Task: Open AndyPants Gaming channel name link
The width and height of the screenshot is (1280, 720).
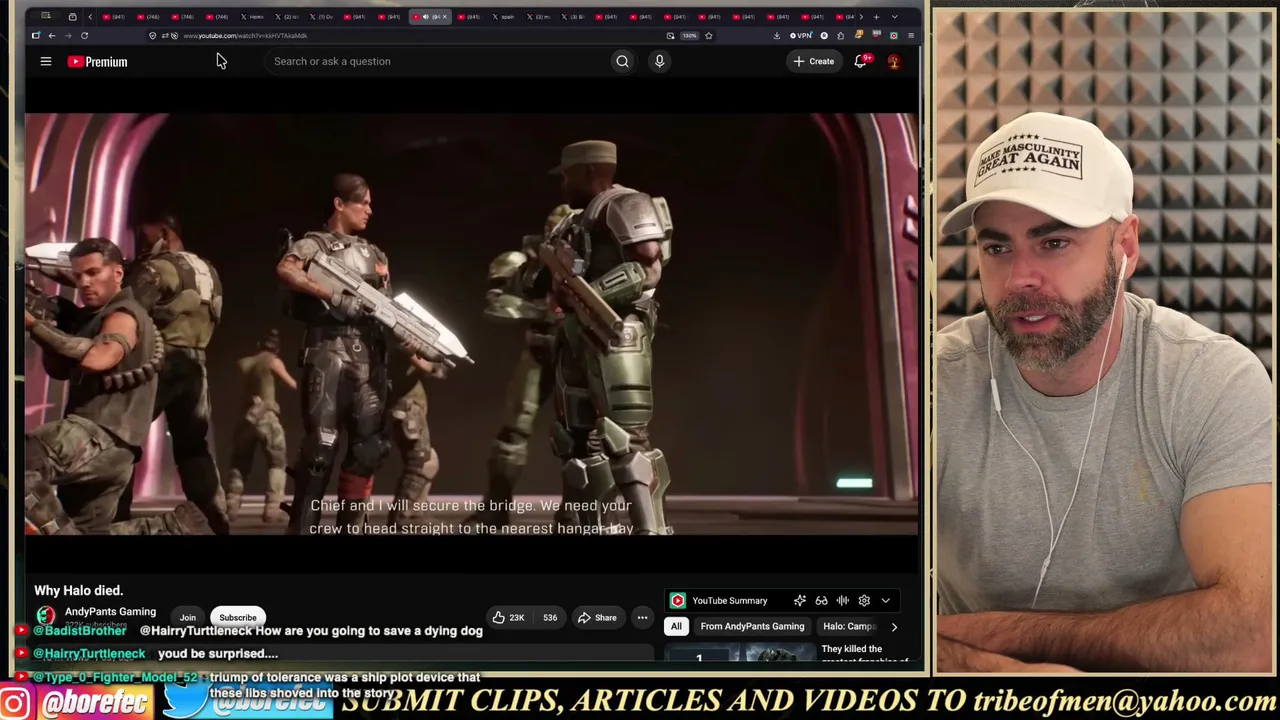Action: [x=110, y=612]
